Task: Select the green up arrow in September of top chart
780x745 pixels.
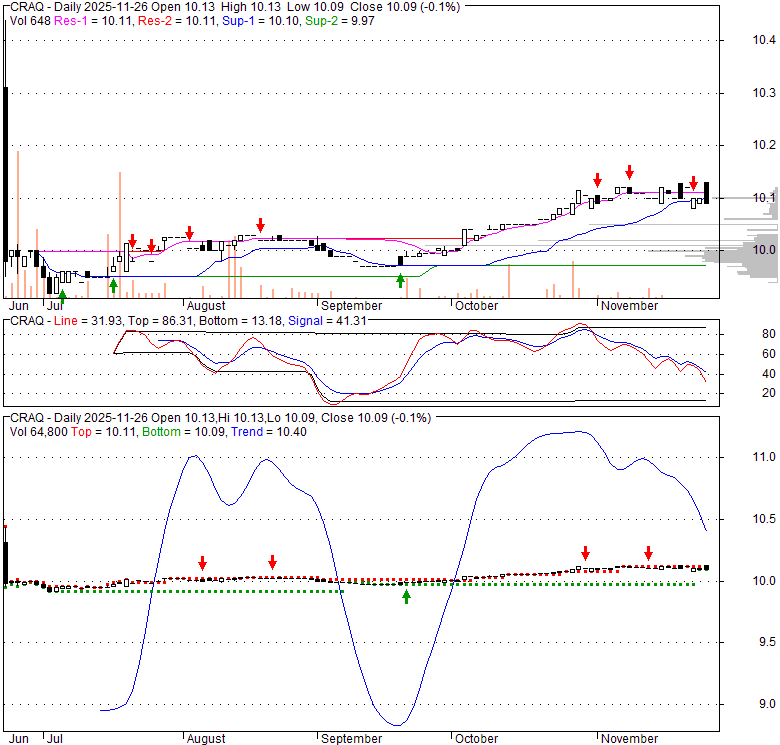Action: (x=400, y=281)
